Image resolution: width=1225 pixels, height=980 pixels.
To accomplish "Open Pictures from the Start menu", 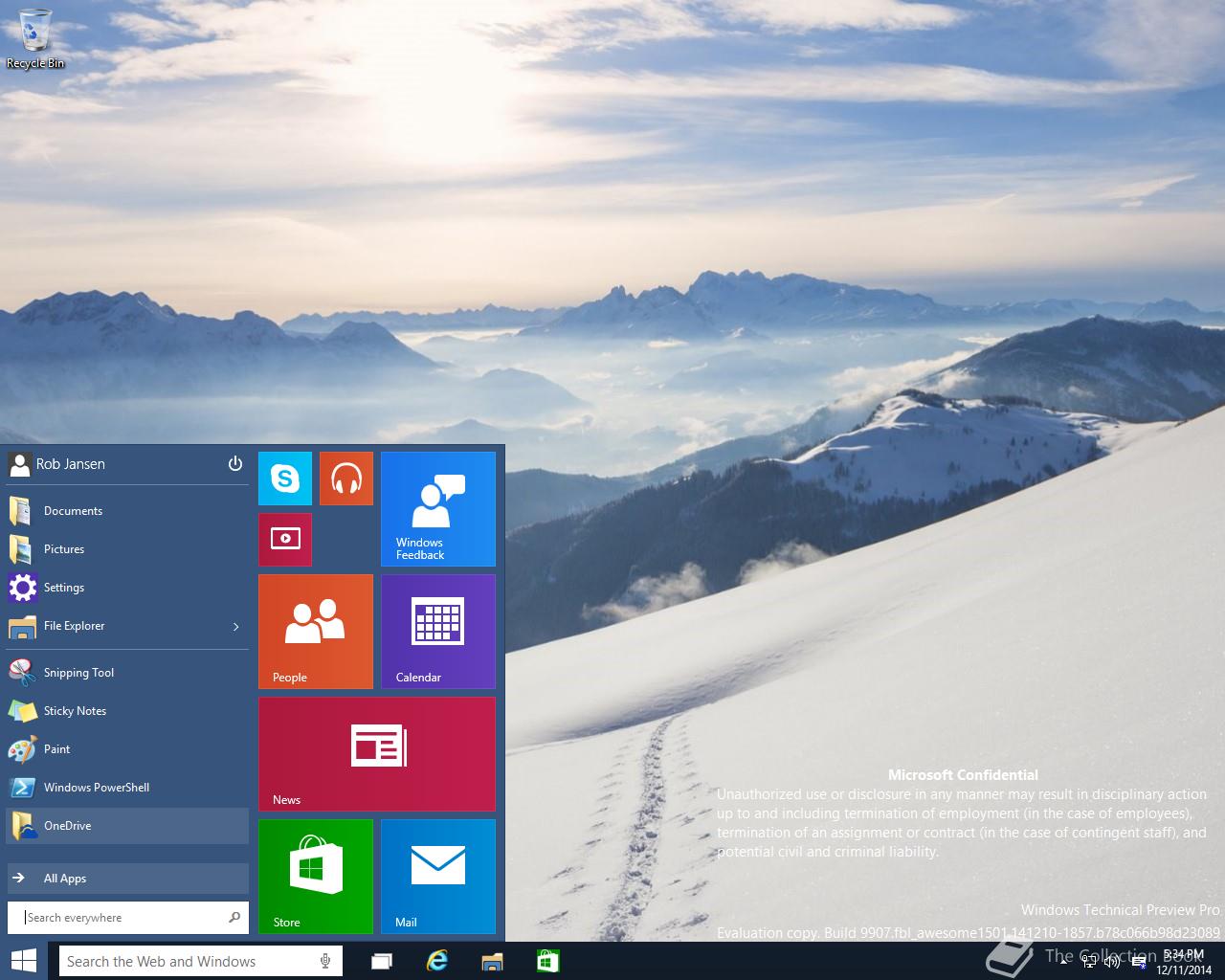I will click(x=127, y=549).
